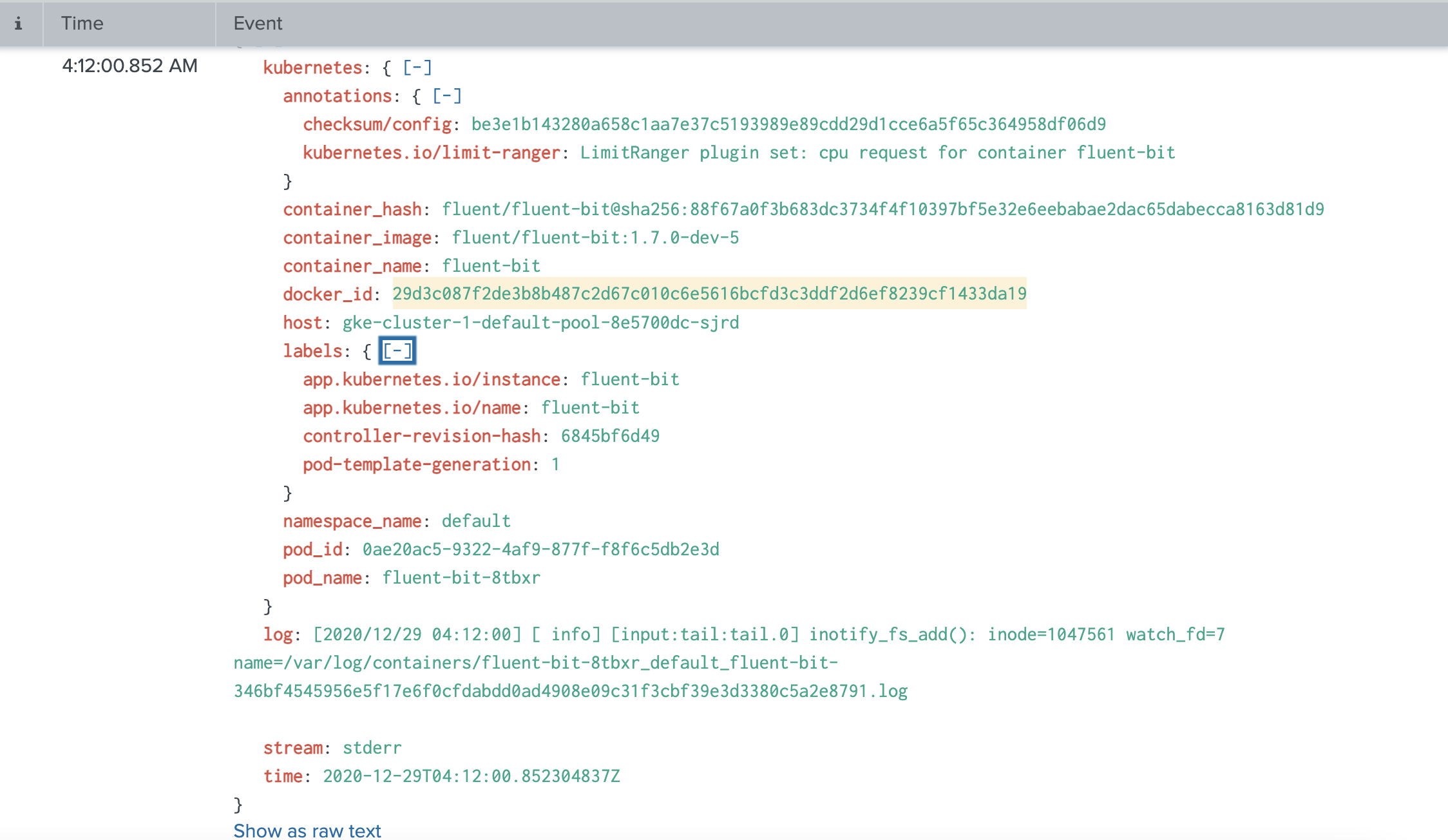Click the app.kubernetes.io/instance label value
Viewport: 1448px width, 840px height.
click(629, 379)
